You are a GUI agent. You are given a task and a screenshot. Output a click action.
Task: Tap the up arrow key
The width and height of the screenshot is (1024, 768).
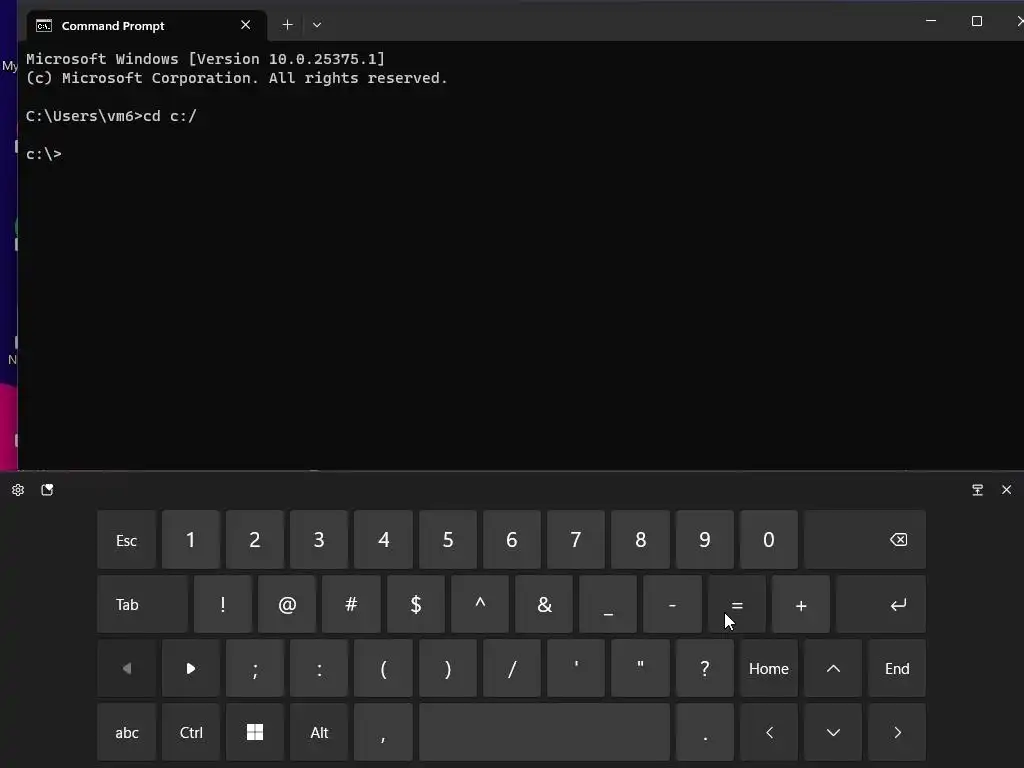coord(833,669)
